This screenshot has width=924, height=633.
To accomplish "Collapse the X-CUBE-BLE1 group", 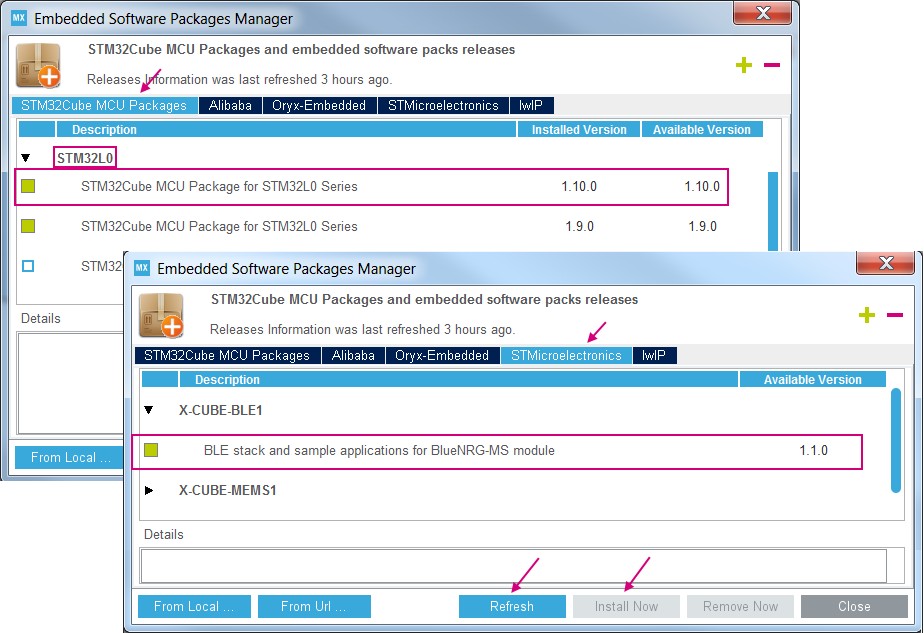I will tap(148, 410).
